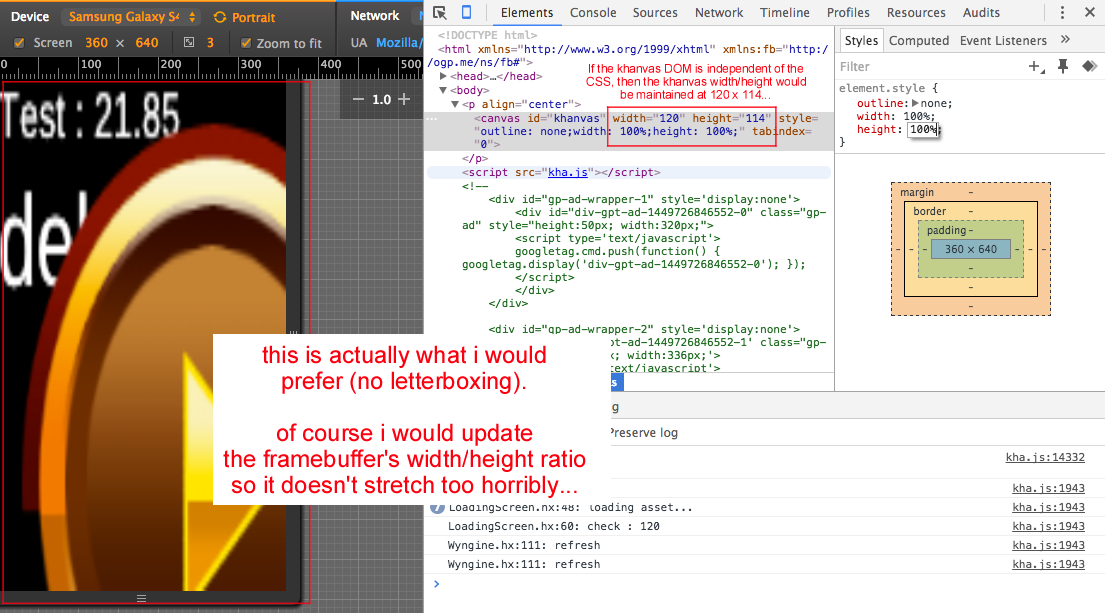Open the Timeline tab
1105x613 pixels.
coord(784,13)
